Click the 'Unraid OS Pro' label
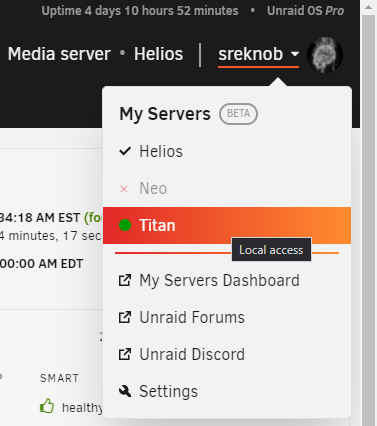This screenshot has height=426, width=377. (x=305, y=11)
